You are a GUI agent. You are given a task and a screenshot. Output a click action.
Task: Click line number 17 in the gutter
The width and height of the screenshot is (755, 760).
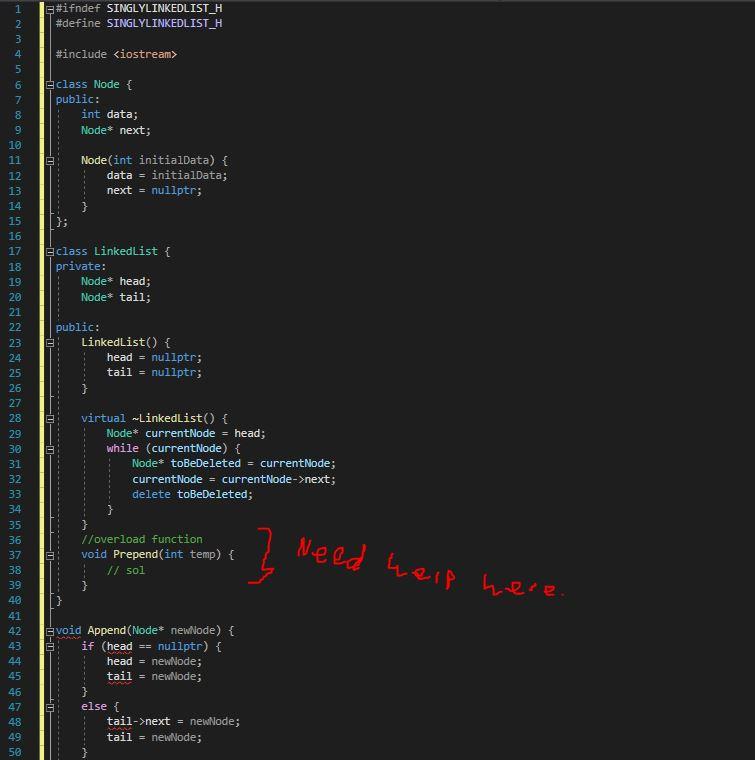click(15, 252)
